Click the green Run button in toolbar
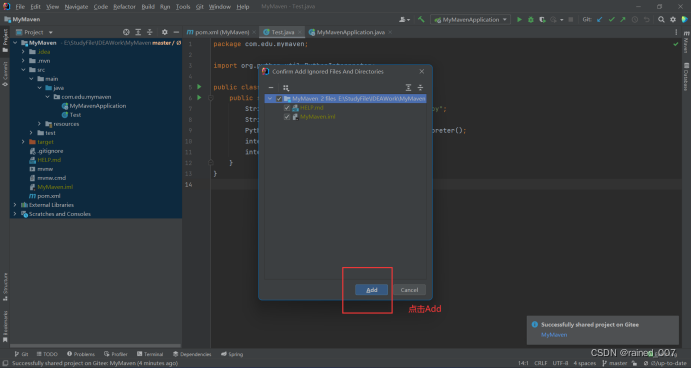This screenshot has width=692, height=368. click(x=519, y=19)
